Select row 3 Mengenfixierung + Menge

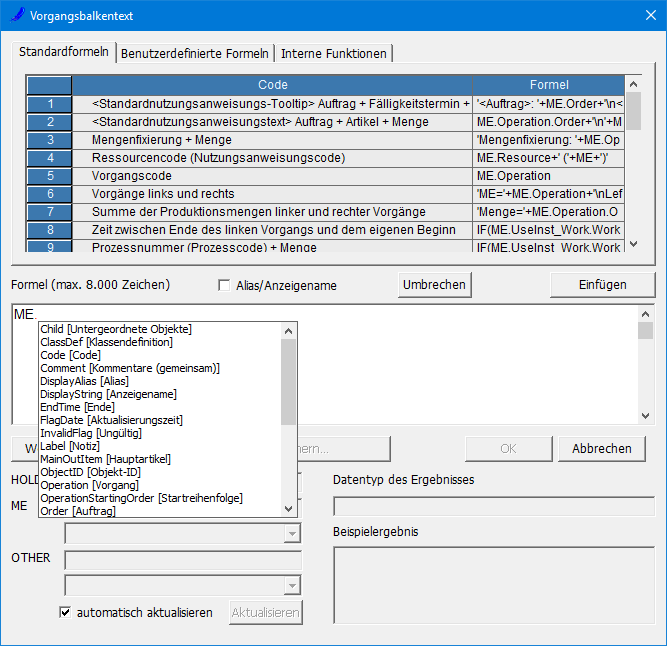[272, 140]
